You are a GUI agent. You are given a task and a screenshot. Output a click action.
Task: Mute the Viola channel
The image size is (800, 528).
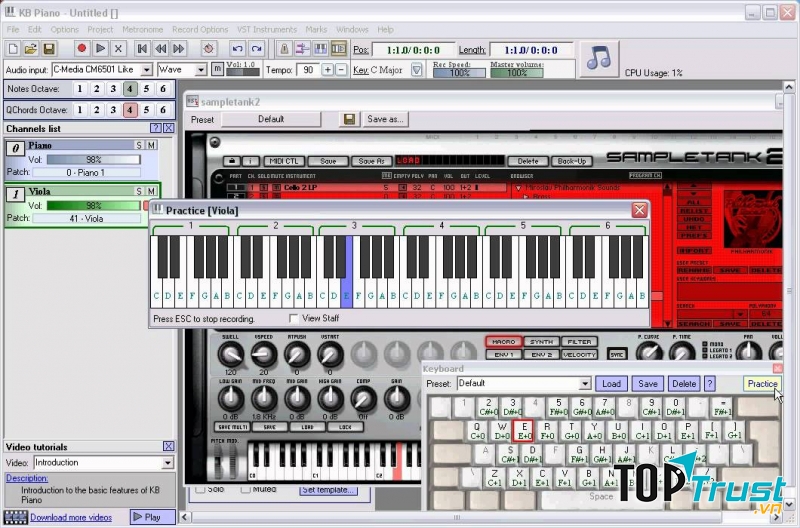(x=152, y=191)
